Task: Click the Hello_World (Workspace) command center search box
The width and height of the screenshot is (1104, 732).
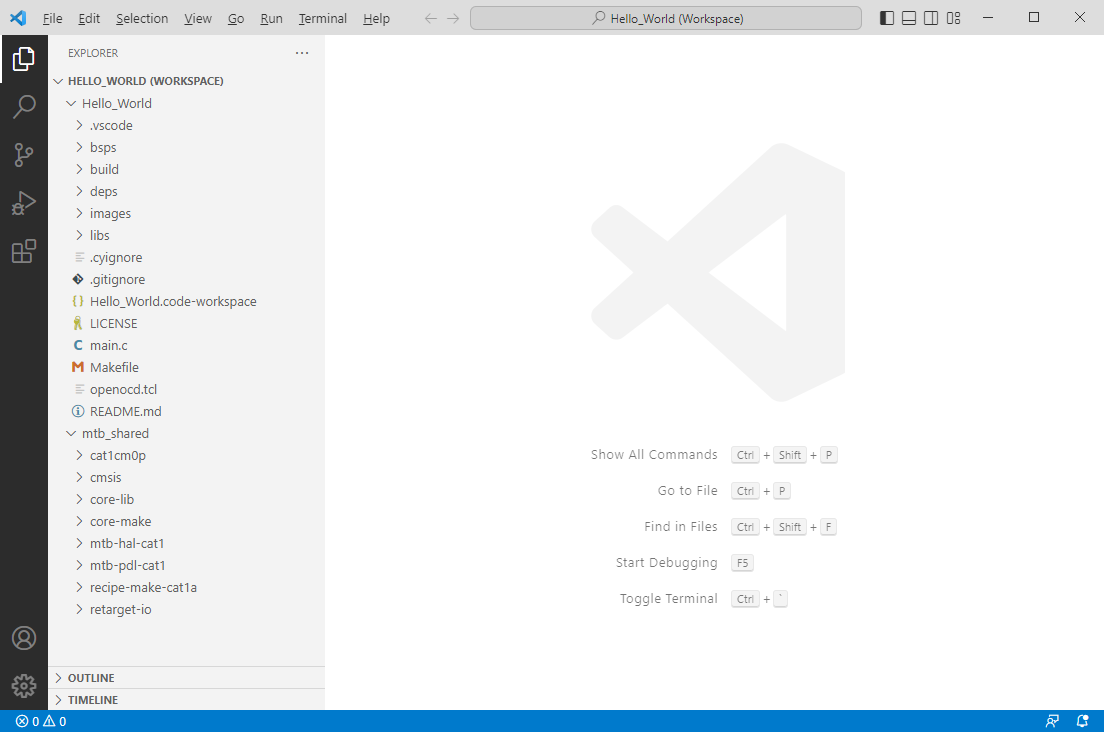Action: coord(666,18)
